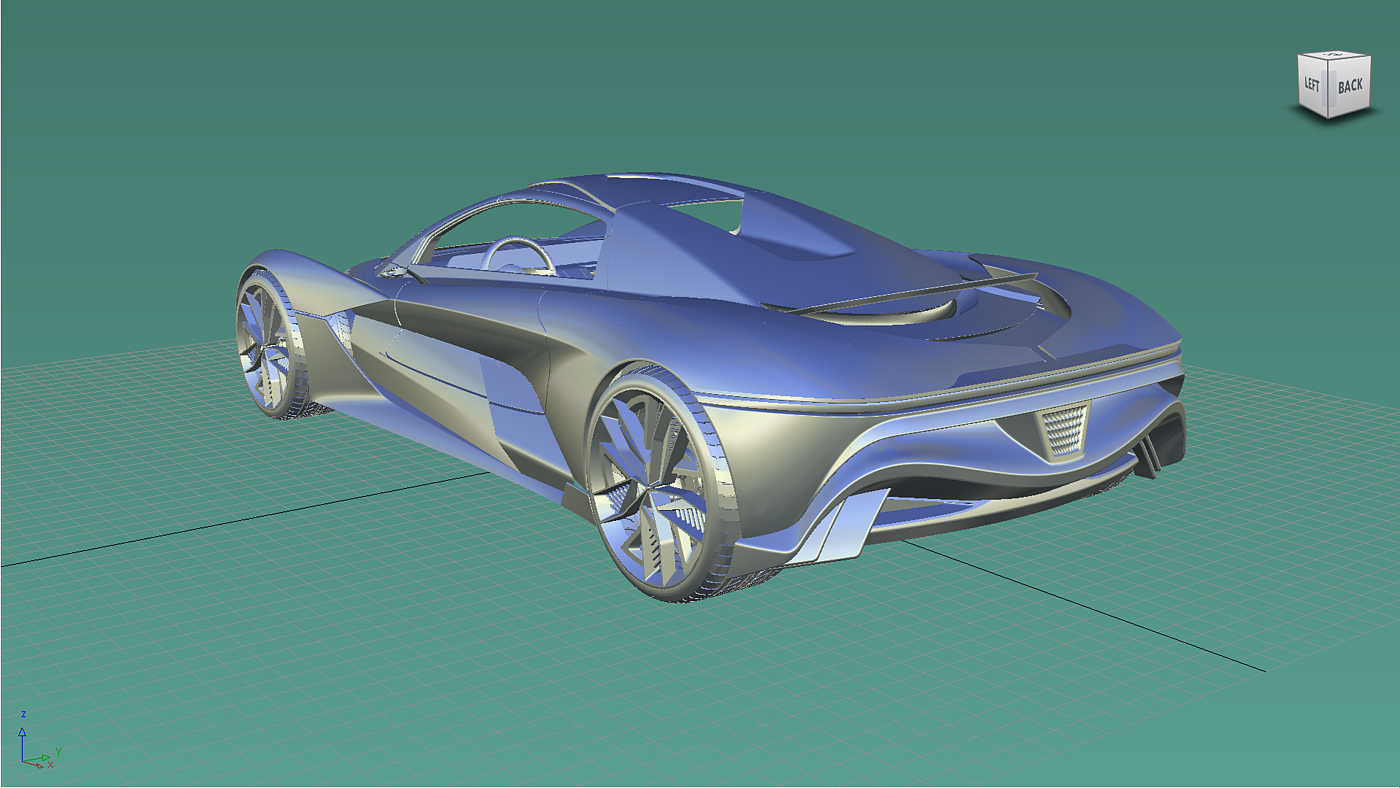Select the steering wheel inside the car

(x=517, y=256)
